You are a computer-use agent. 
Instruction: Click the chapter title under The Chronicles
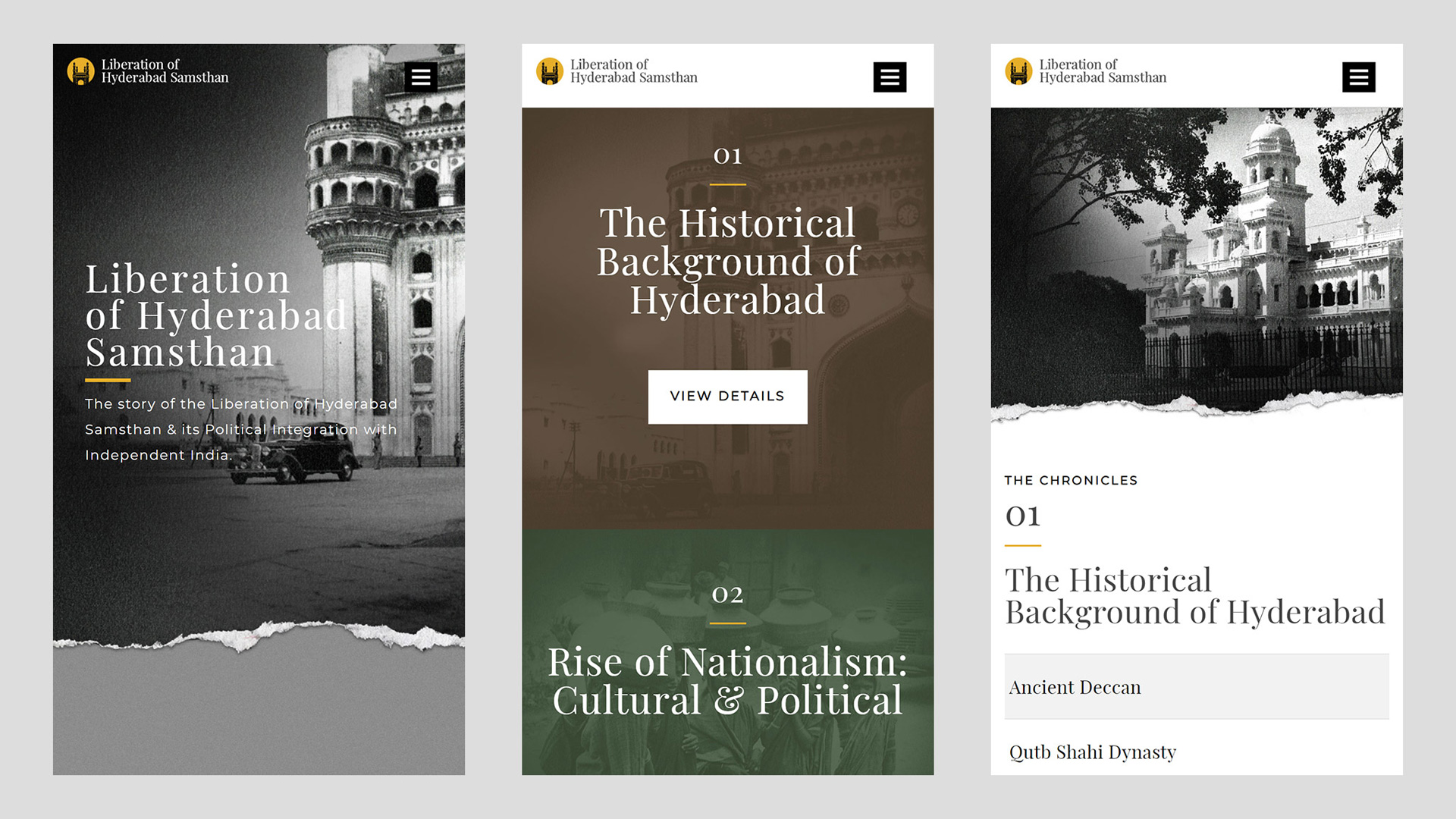pos(1194,596)
